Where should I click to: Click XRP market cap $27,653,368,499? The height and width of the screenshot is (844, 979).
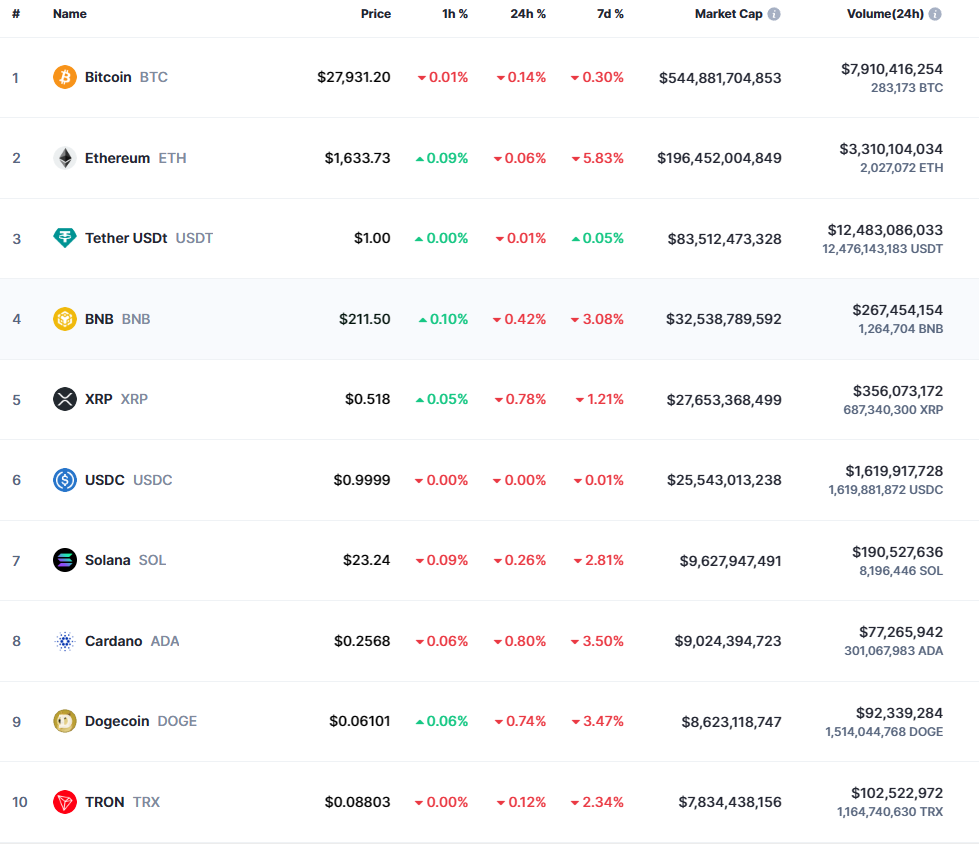click(724, 400)
